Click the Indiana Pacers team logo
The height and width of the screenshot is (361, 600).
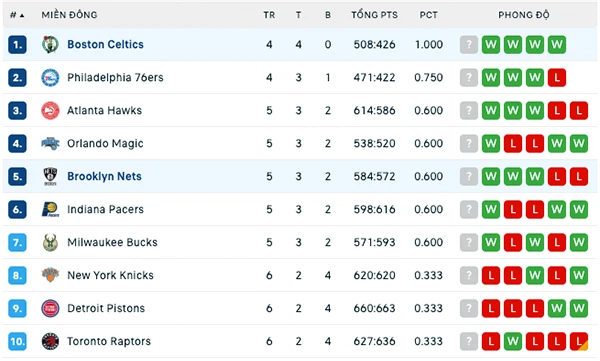tap(50, 209)
